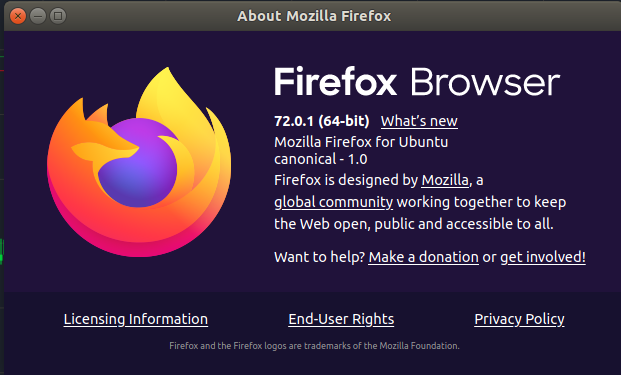621x375 pixels.
Task: Maximize the About Mozilla Firefox dialog
Action: pos(58,16)
